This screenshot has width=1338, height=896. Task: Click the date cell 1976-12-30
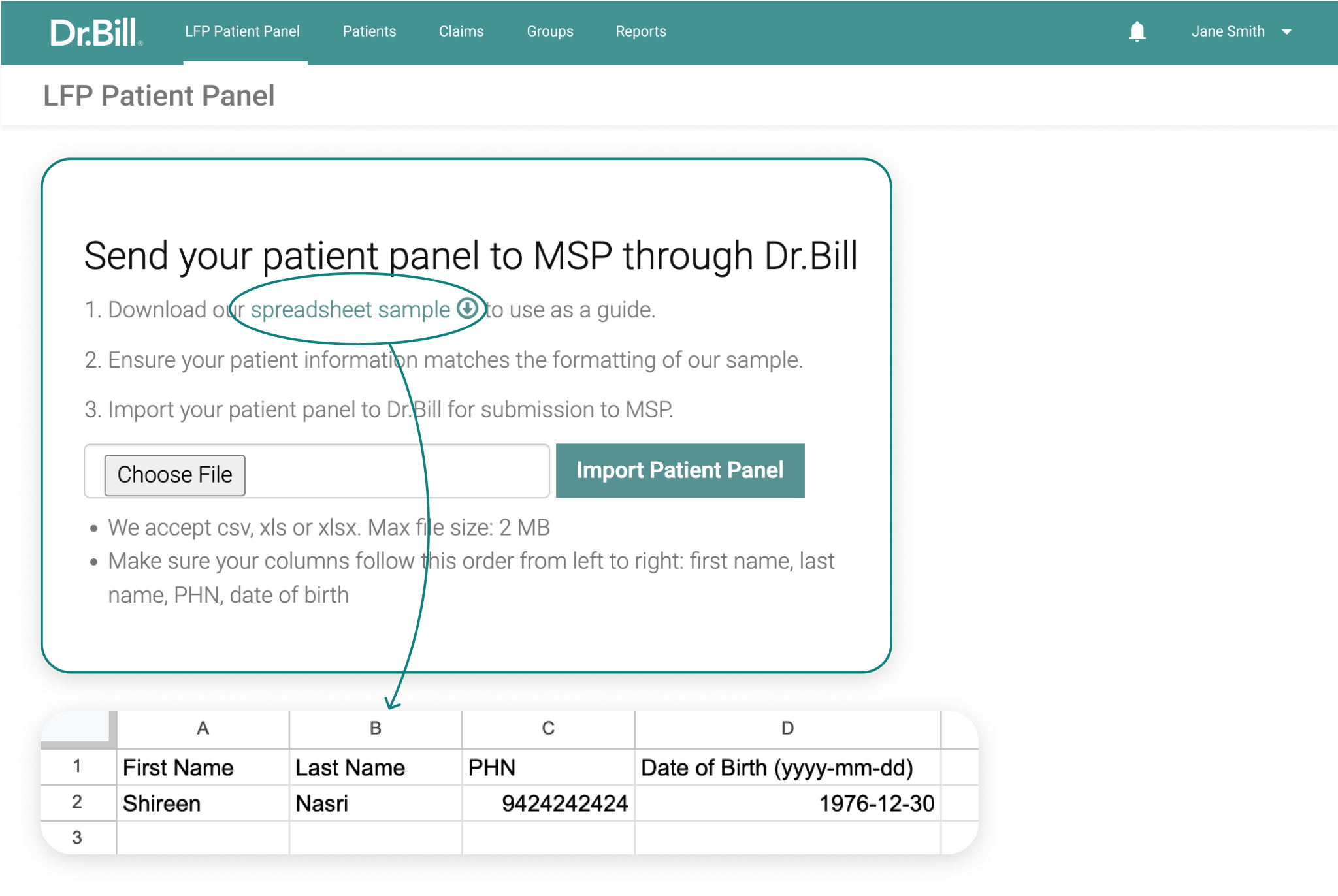787,803
